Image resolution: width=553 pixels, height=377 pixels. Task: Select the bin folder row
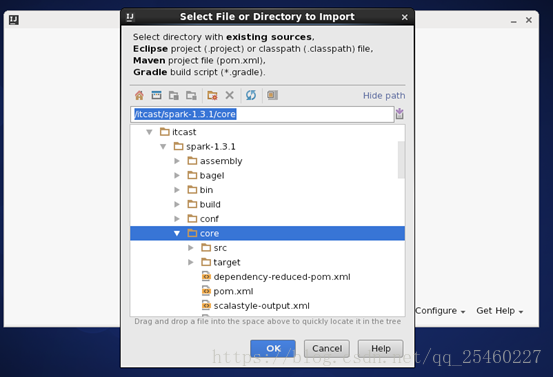[267, 190]
